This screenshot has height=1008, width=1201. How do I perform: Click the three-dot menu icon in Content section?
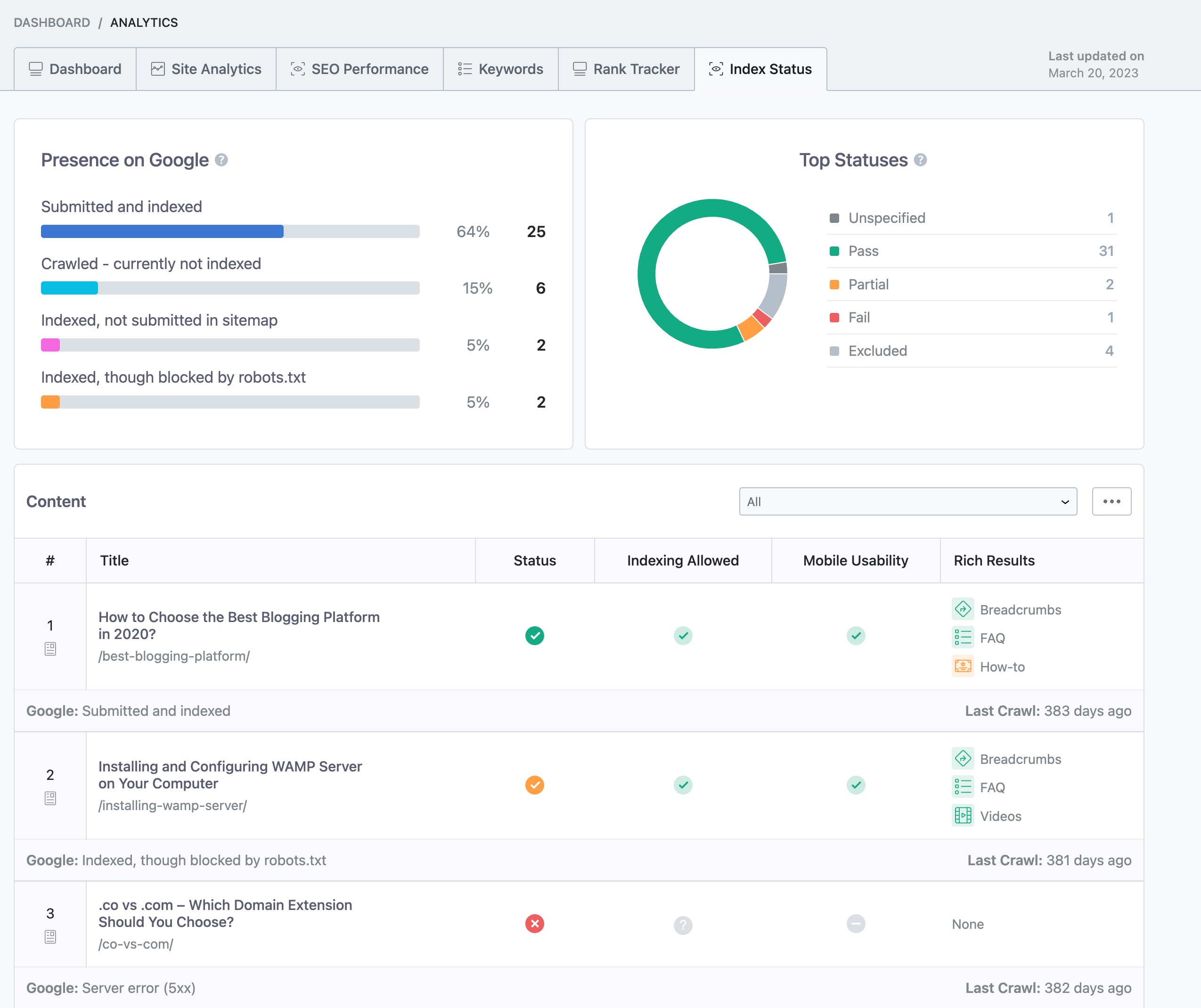1111,502
